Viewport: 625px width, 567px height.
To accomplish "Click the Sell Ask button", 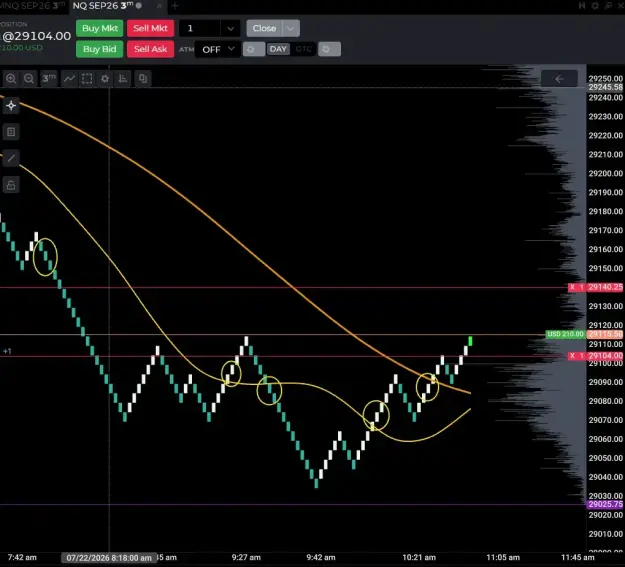I will pyautogui.click(x=151, y=49).
